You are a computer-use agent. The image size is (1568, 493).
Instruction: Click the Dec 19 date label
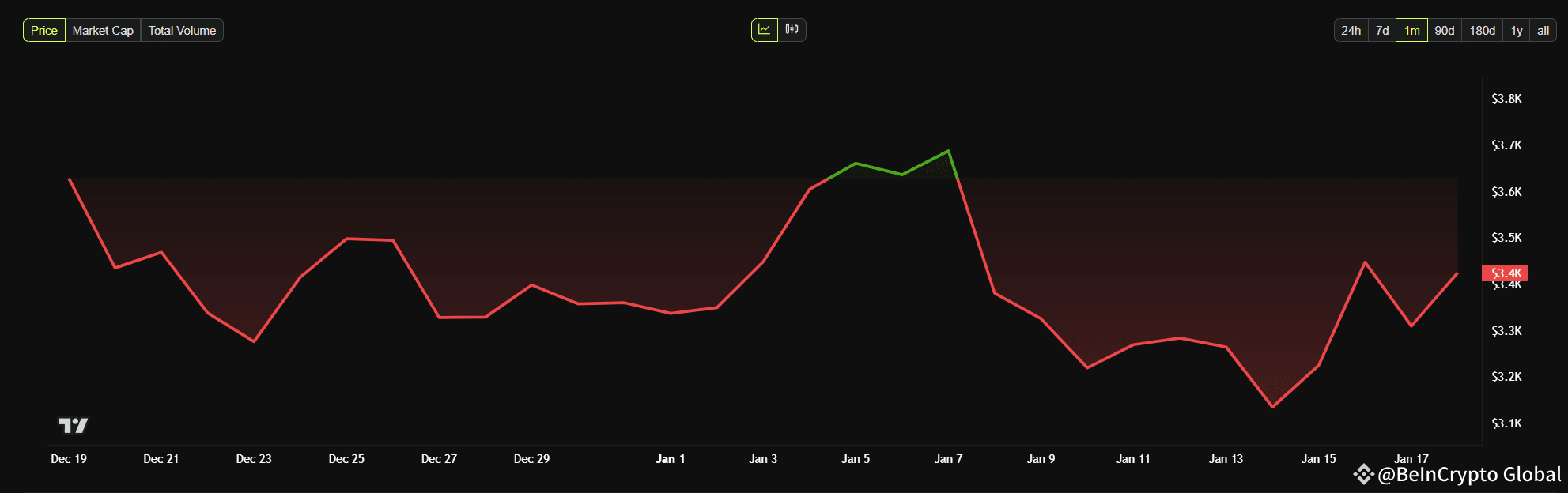click(69, 459)
